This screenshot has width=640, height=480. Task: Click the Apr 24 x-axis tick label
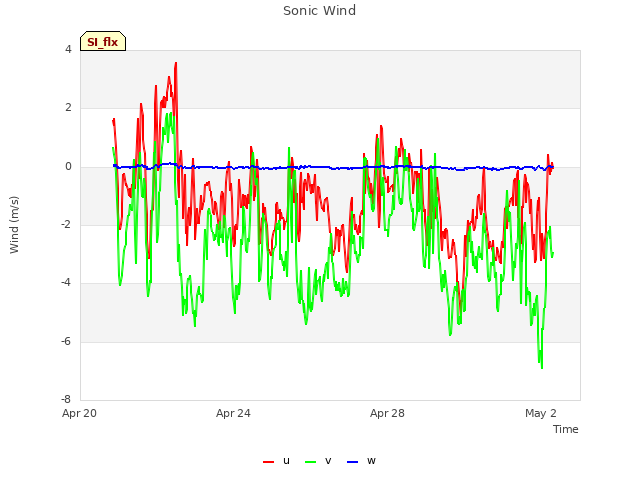pos(233,413)
